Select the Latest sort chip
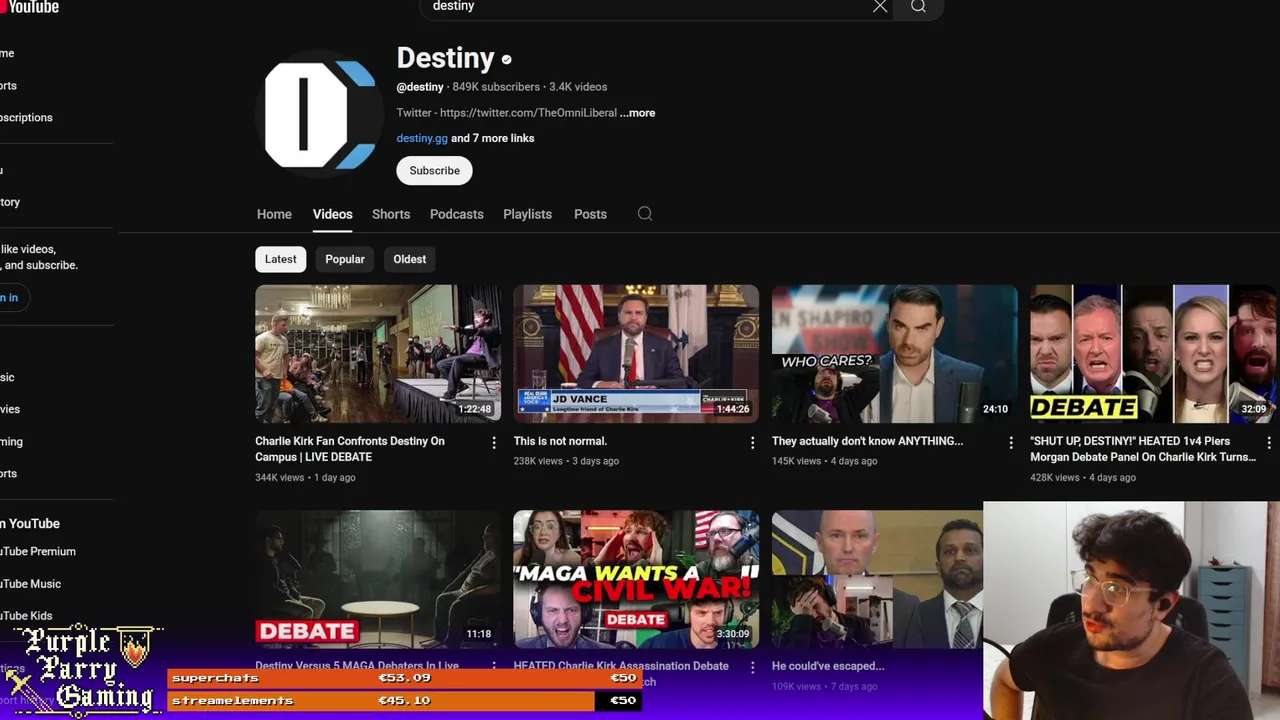Viewport: 1280px width, 720px height. [280, 259]
